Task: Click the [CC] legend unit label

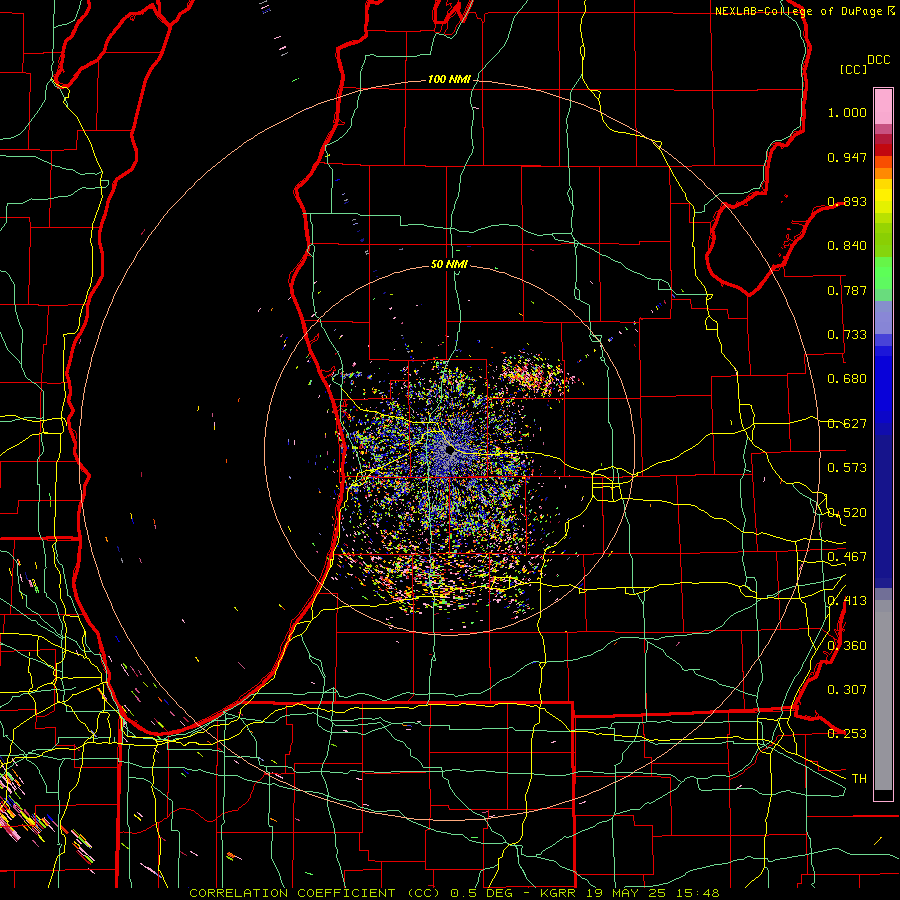Action: (853, 69)
